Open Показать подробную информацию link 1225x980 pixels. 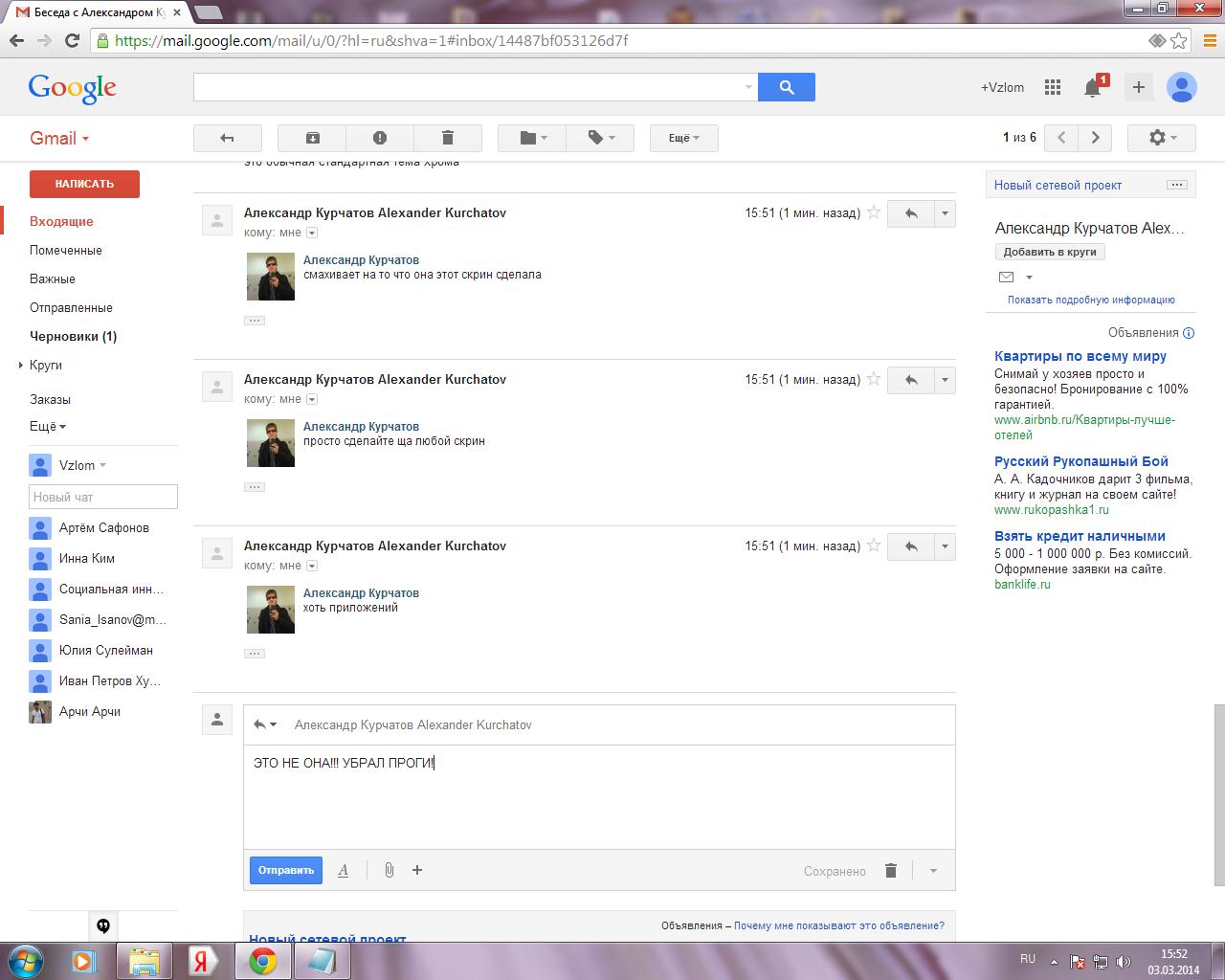(x=1091, y=300)
